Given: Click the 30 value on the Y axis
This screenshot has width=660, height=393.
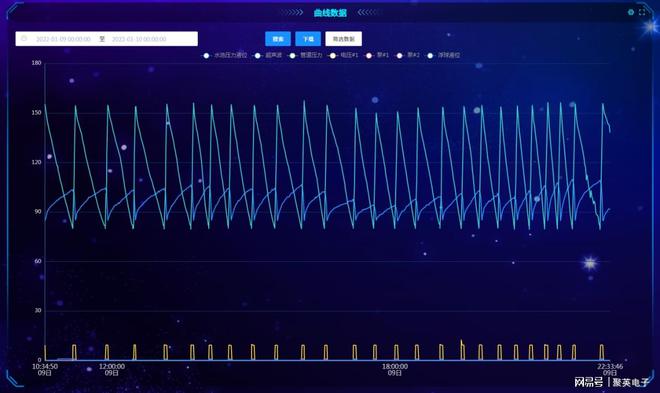Looking at the screenshot, I should pyautogui.click(x=38, y=310).
